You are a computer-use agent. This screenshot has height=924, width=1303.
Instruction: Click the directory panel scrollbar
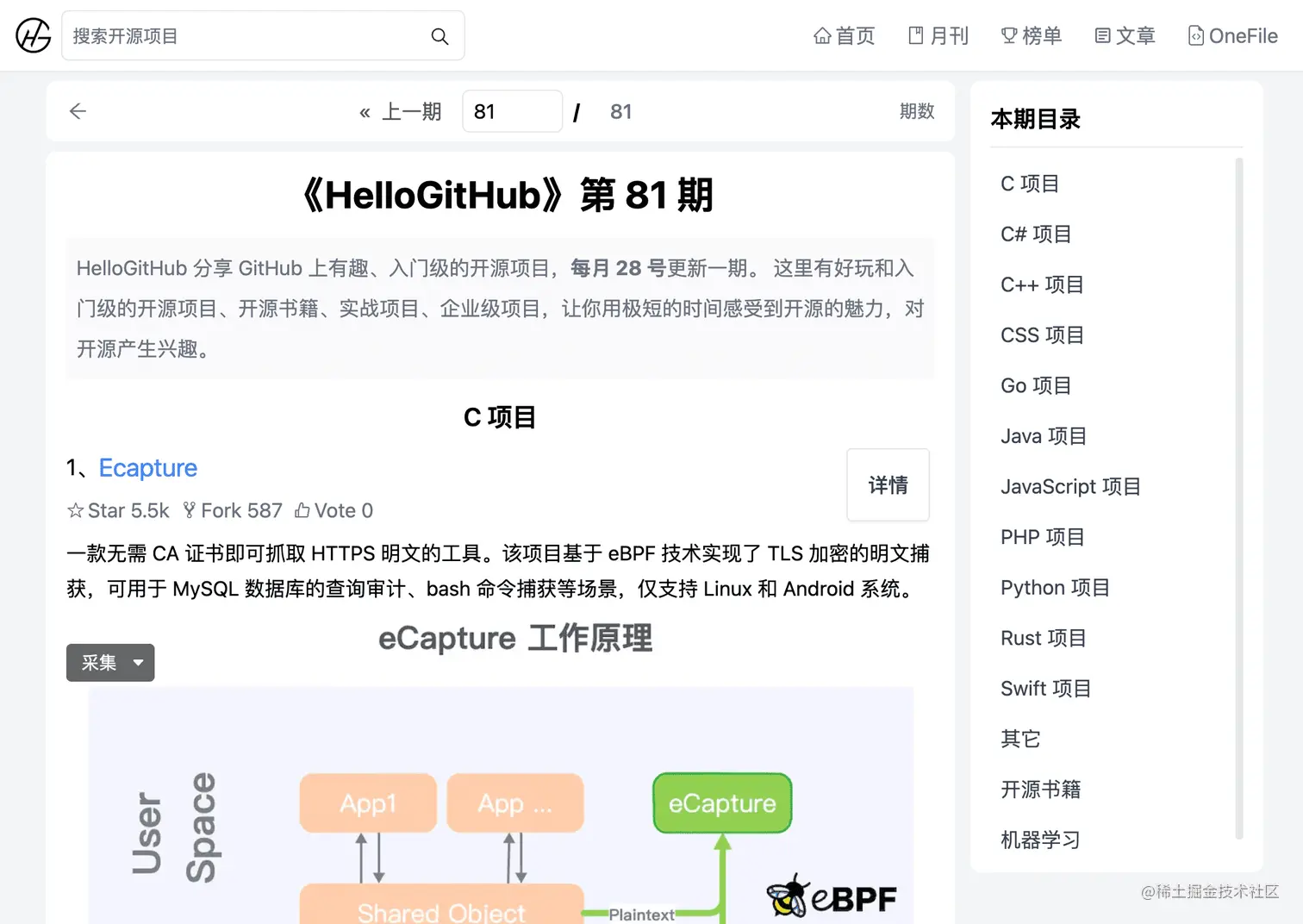pyautogui.click(x=1239, y=497)
